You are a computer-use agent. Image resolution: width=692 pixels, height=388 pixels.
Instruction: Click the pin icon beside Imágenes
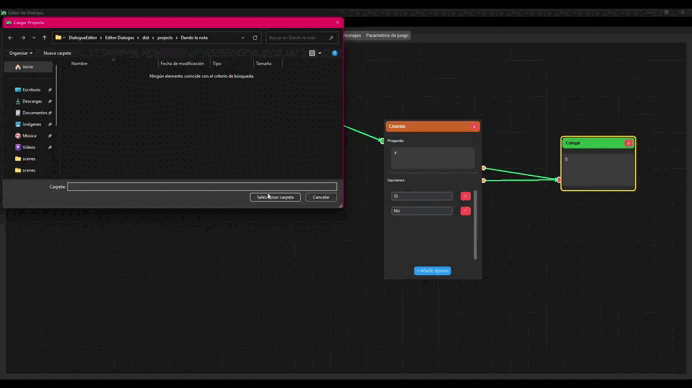point(50,124)
